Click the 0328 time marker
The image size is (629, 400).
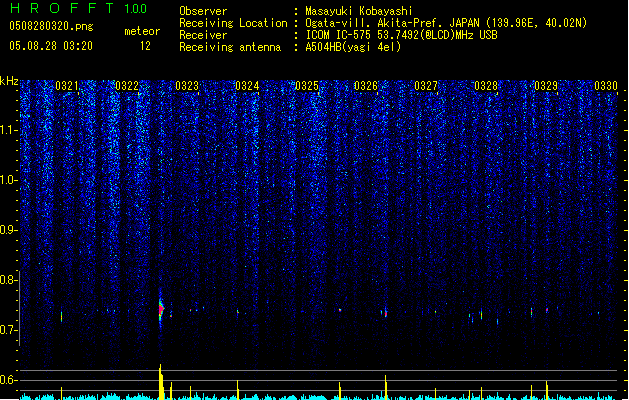[486, 86]
